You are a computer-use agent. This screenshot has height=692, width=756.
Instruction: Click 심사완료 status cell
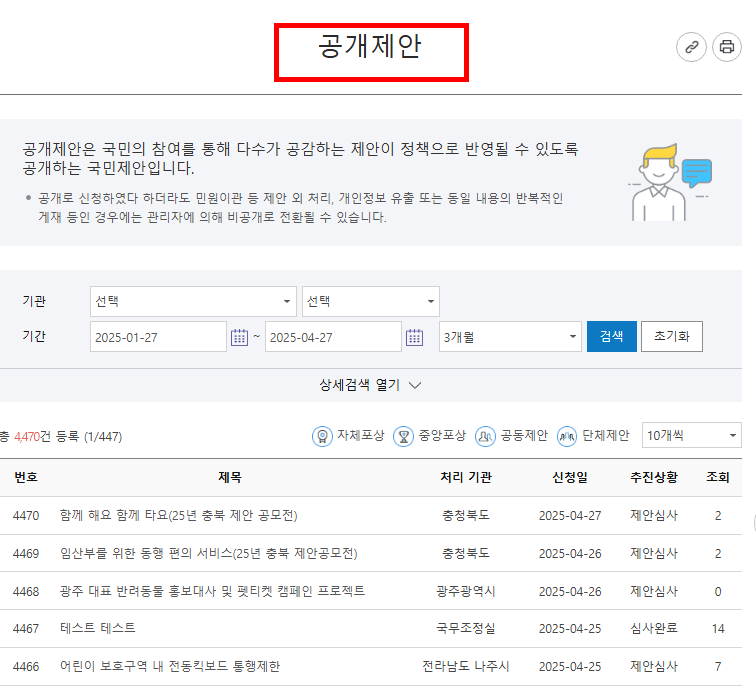[654, 628]
